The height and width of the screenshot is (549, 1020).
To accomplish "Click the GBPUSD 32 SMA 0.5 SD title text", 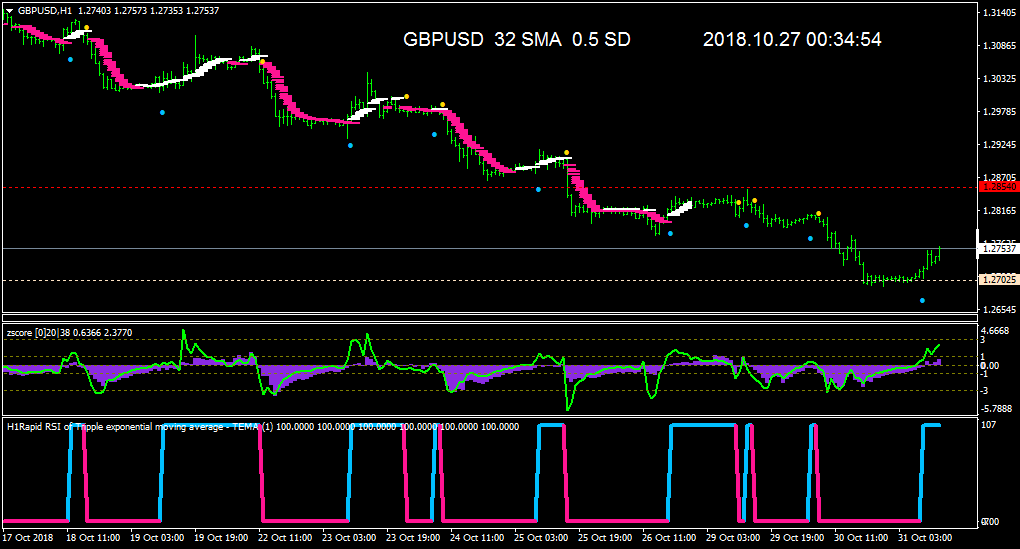I will point(517,39).
